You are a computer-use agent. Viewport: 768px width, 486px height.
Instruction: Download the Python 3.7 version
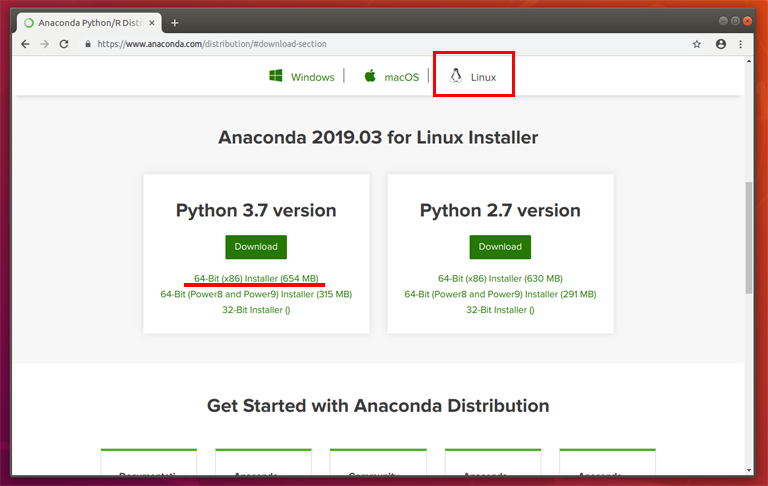[x=256, y=247]
